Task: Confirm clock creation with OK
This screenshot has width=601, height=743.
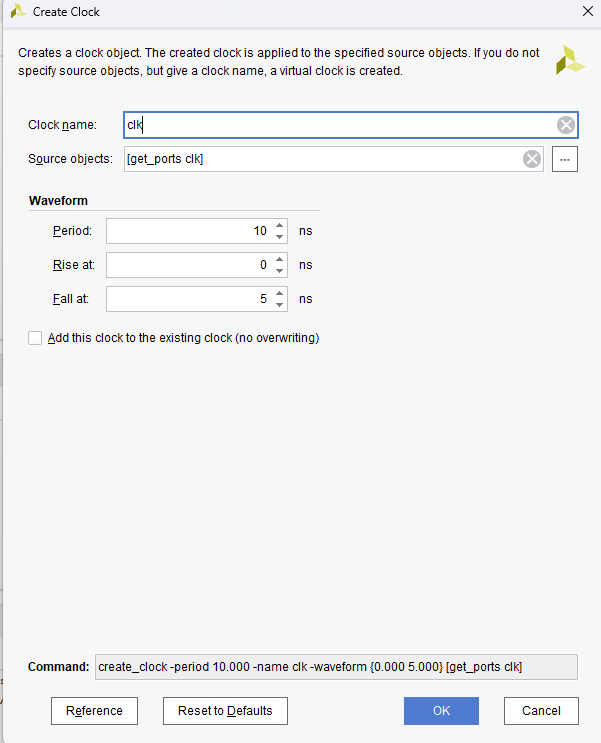Action: tap(441, 711)
